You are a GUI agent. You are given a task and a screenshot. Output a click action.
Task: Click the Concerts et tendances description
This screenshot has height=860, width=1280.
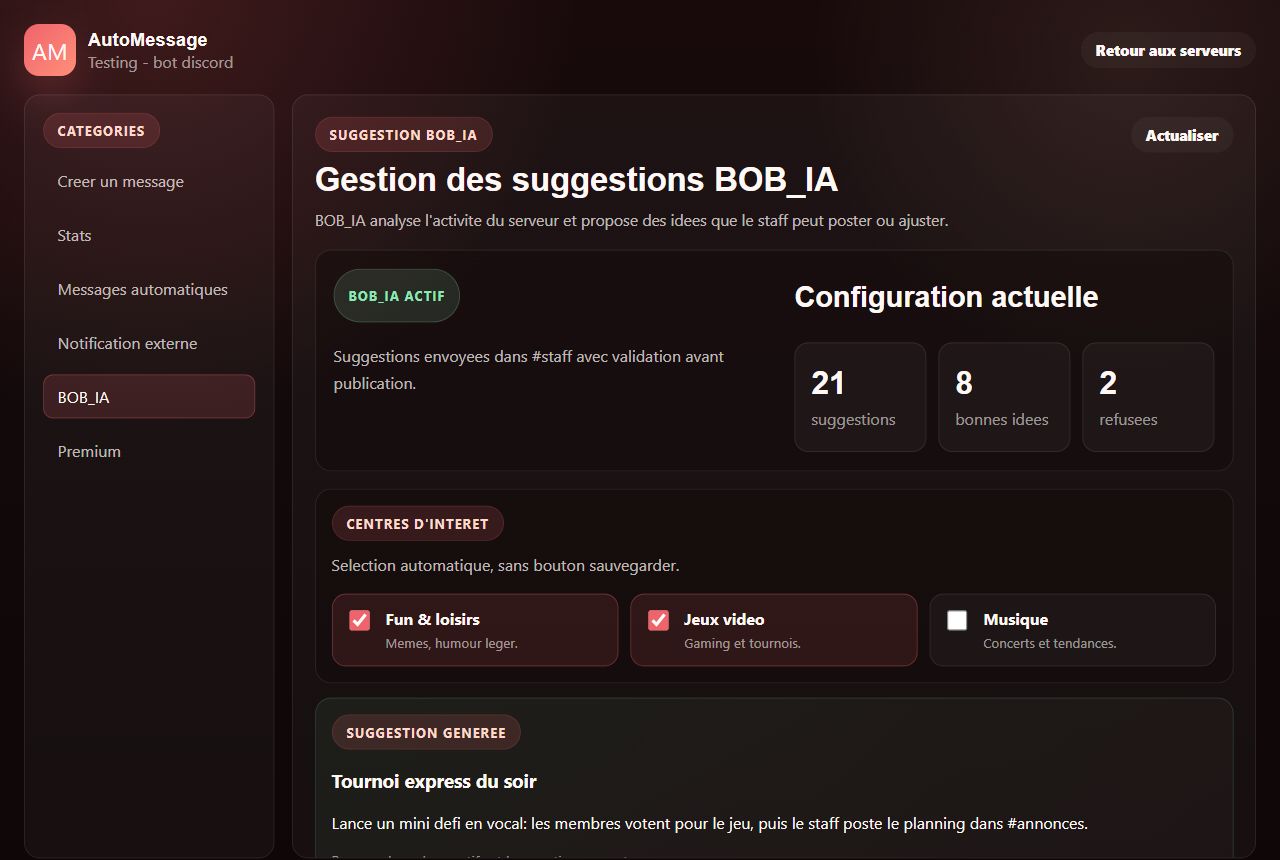[1049, 644]
